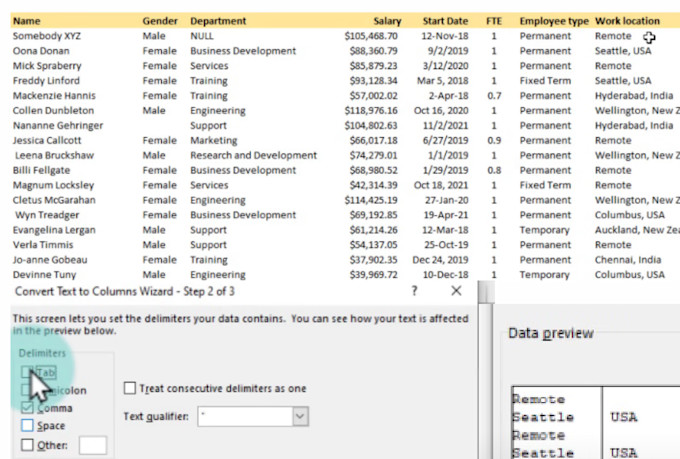Screen dimensions: 680x459
Task: Click the cell Collen Dunbleton
Action: coord(53,111)
